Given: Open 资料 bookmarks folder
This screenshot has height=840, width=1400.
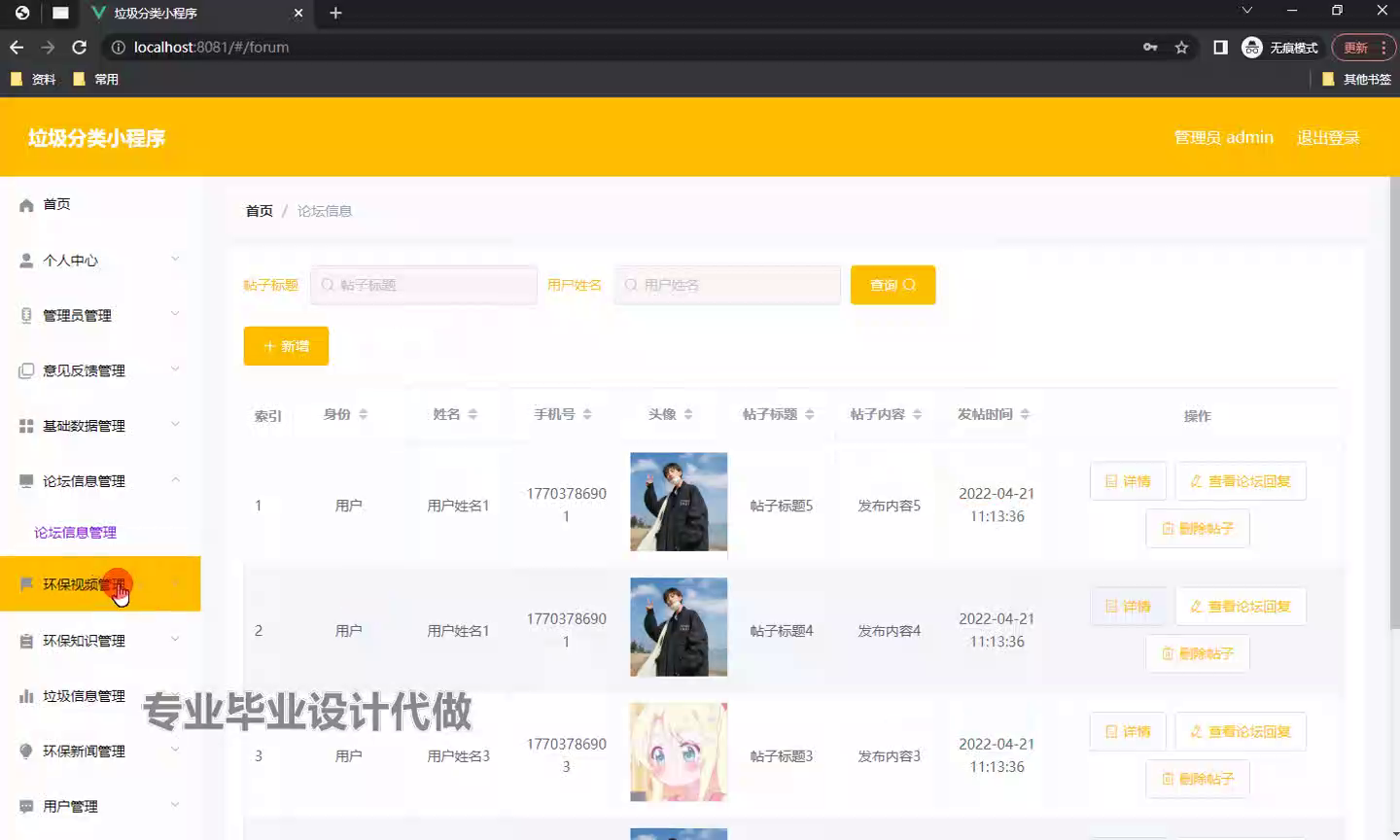Looking at the screenshot, I should tap(33, 80).
